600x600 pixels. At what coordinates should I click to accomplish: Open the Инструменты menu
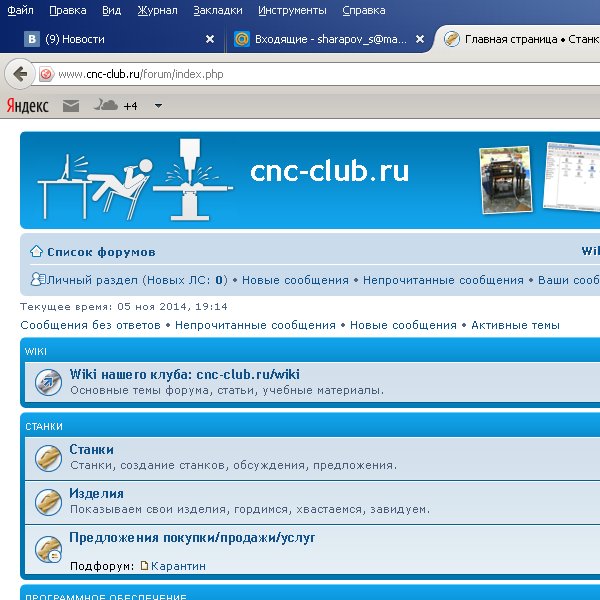tap(292, 10)
